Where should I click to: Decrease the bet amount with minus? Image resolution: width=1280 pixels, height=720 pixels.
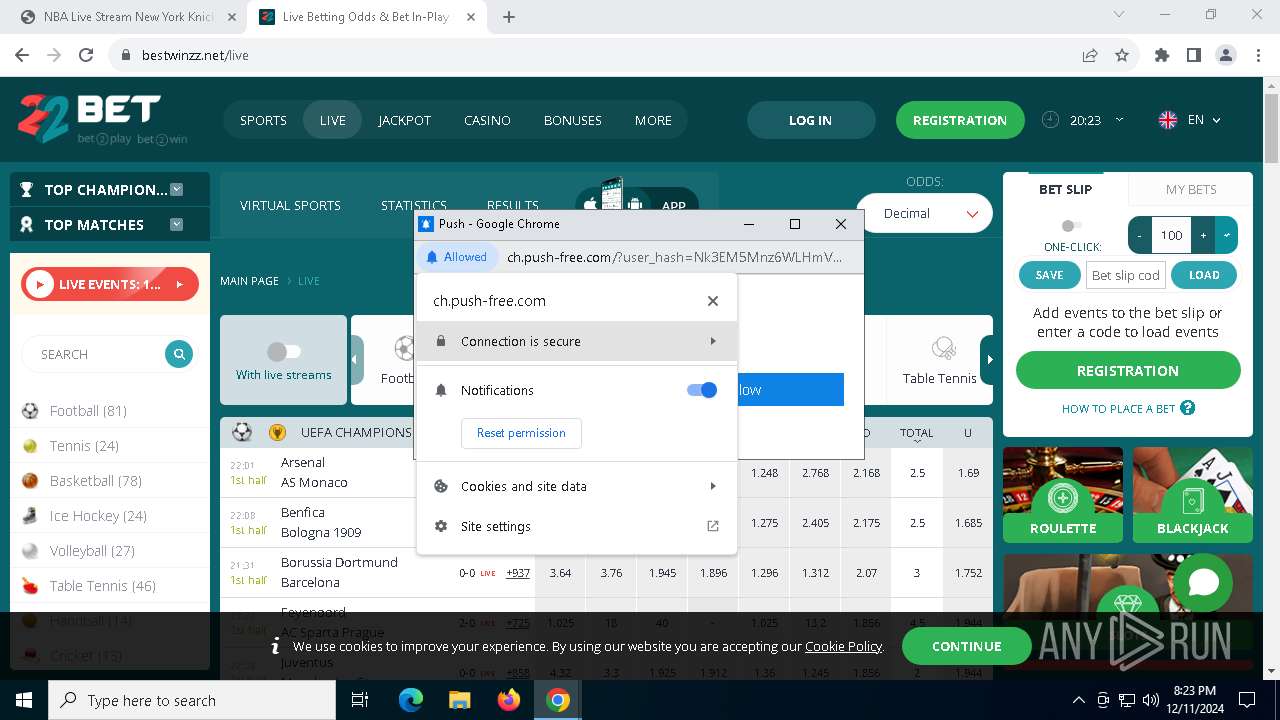[x=1140, y=235]
